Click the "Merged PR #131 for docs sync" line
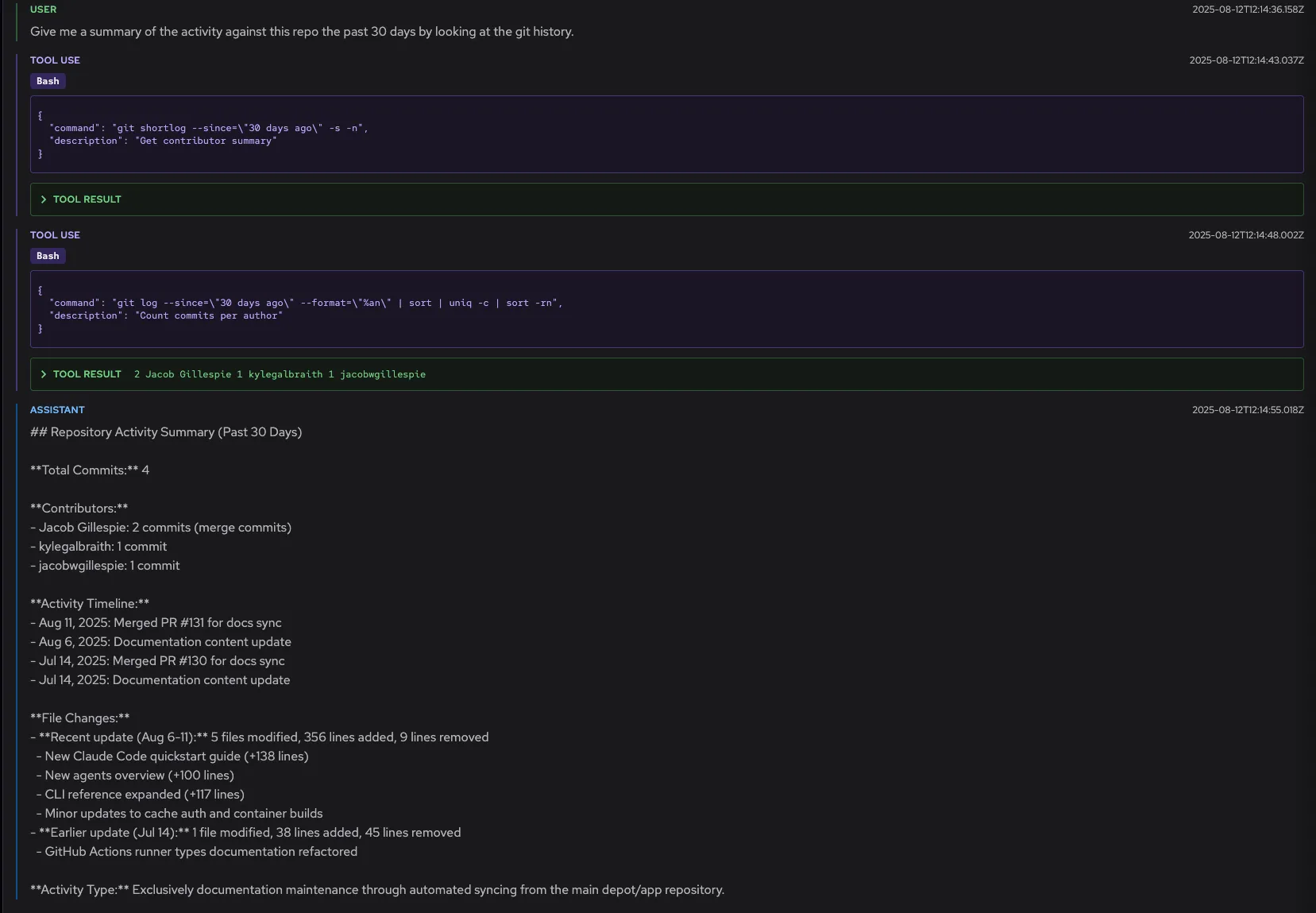This screenshot has height=913, width=1316. pos(160,623)
